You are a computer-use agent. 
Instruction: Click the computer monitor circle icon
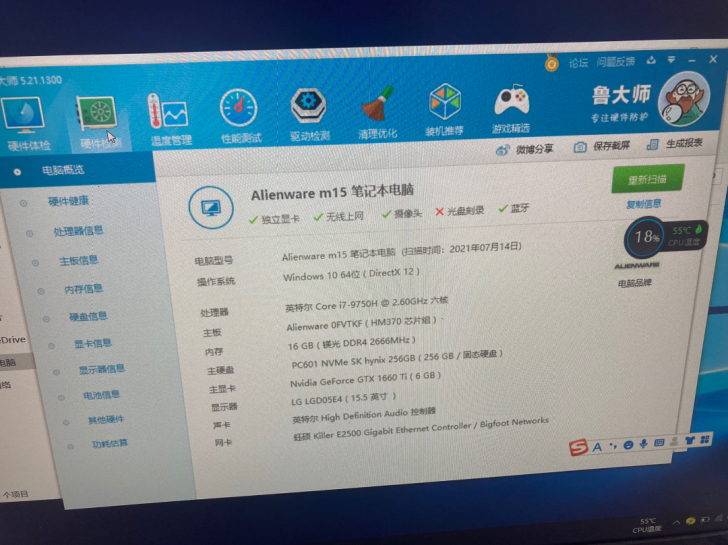[x=211, y=208]
